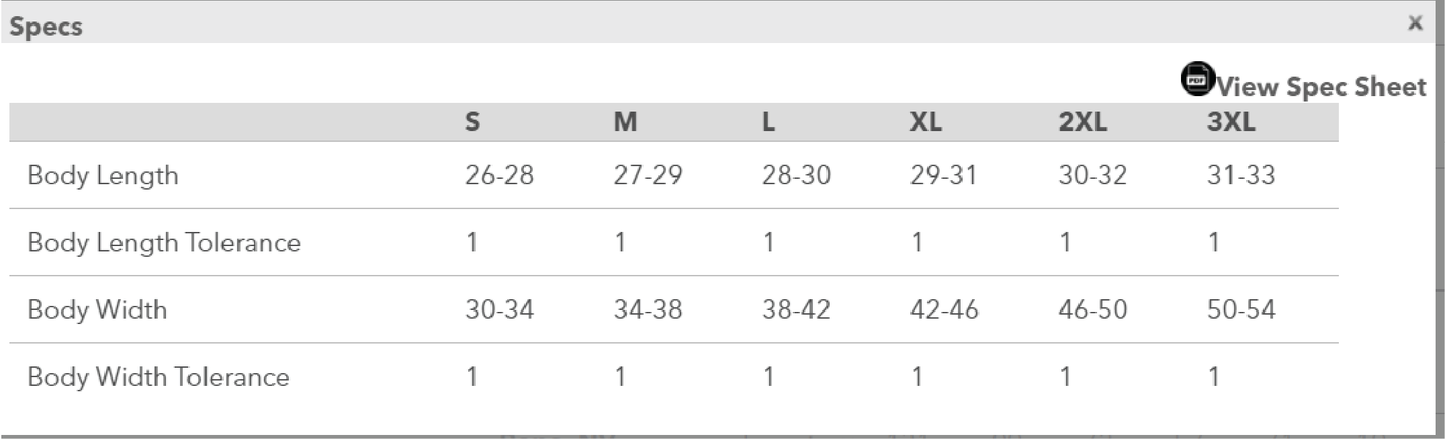Select the M size column header
Image resolution: width=1445 pixels, height=439 pixels.
625,122
